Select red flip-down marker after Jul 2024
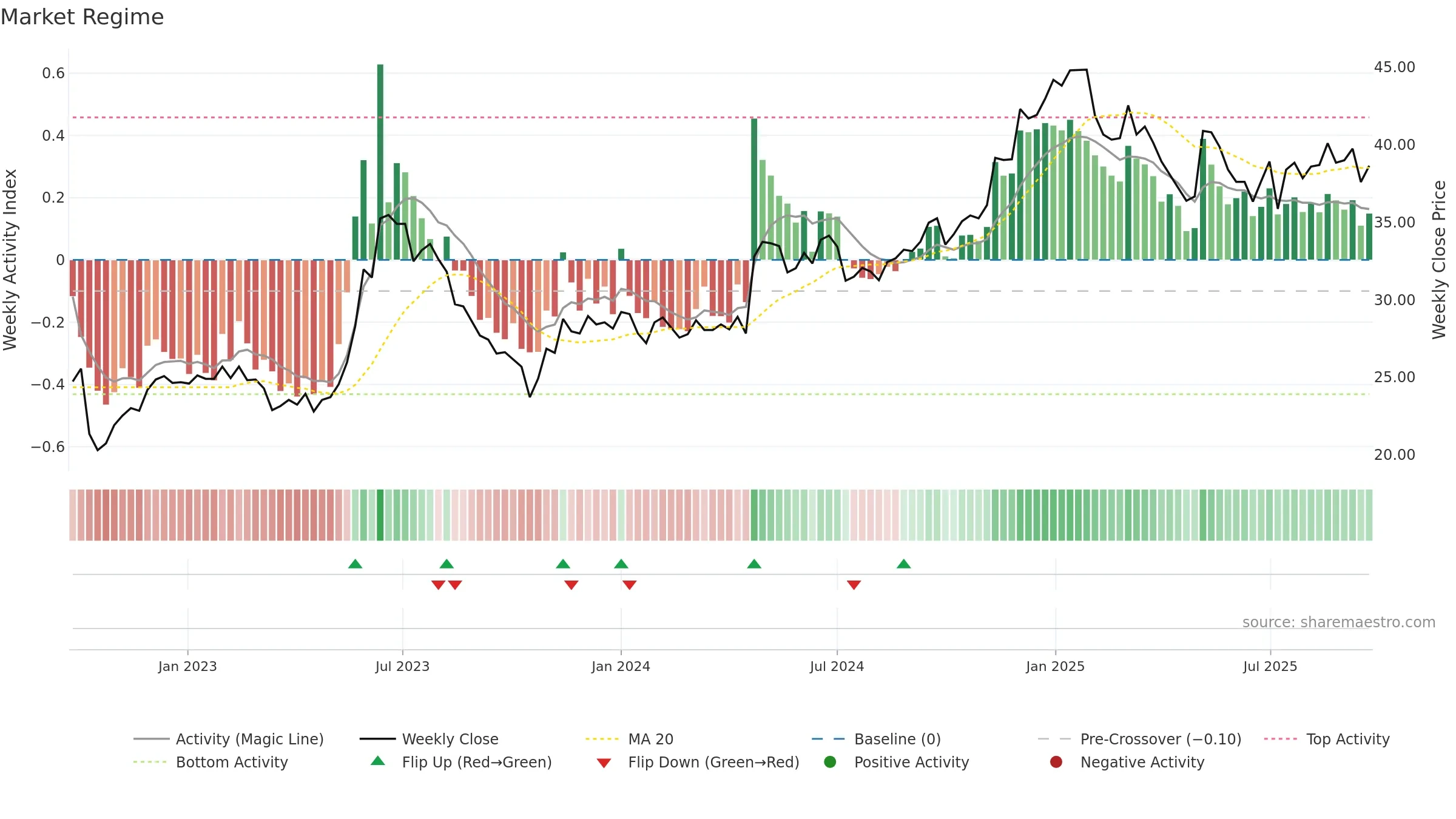Screen dimensions: 1456x819 coord(854,585)
